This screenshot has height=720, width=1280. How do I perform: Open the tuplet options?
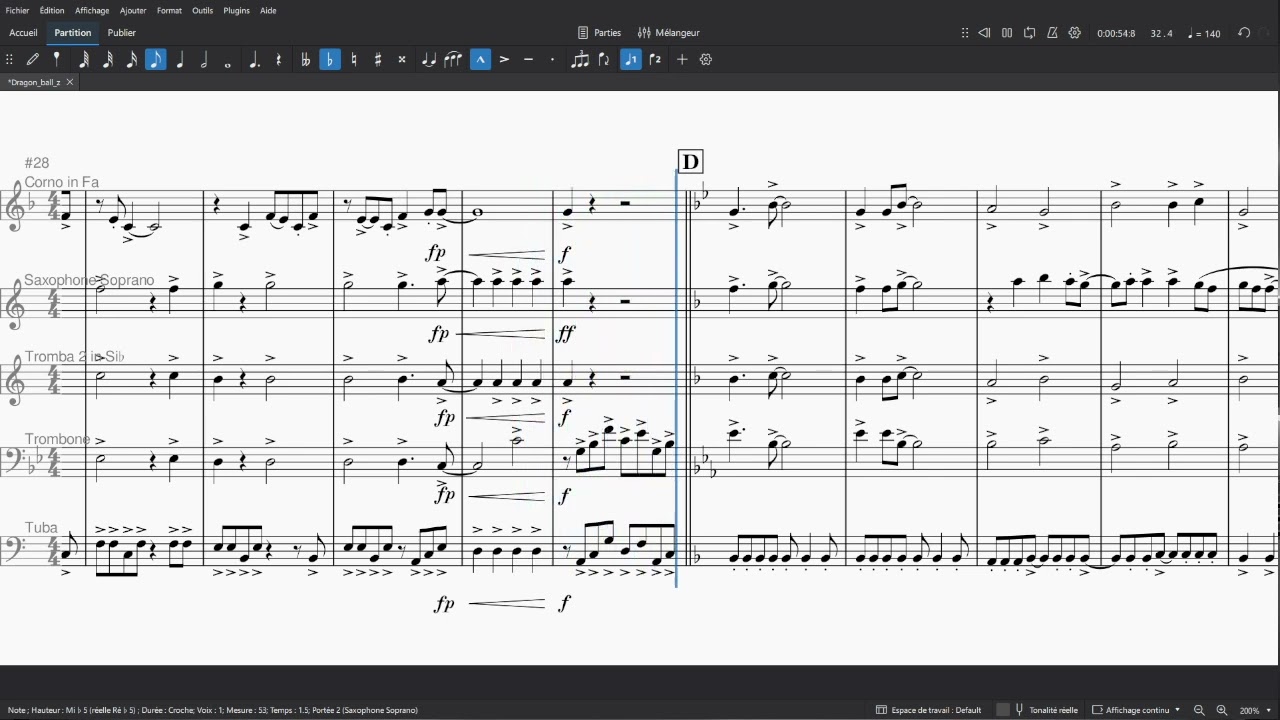[580, 60]
